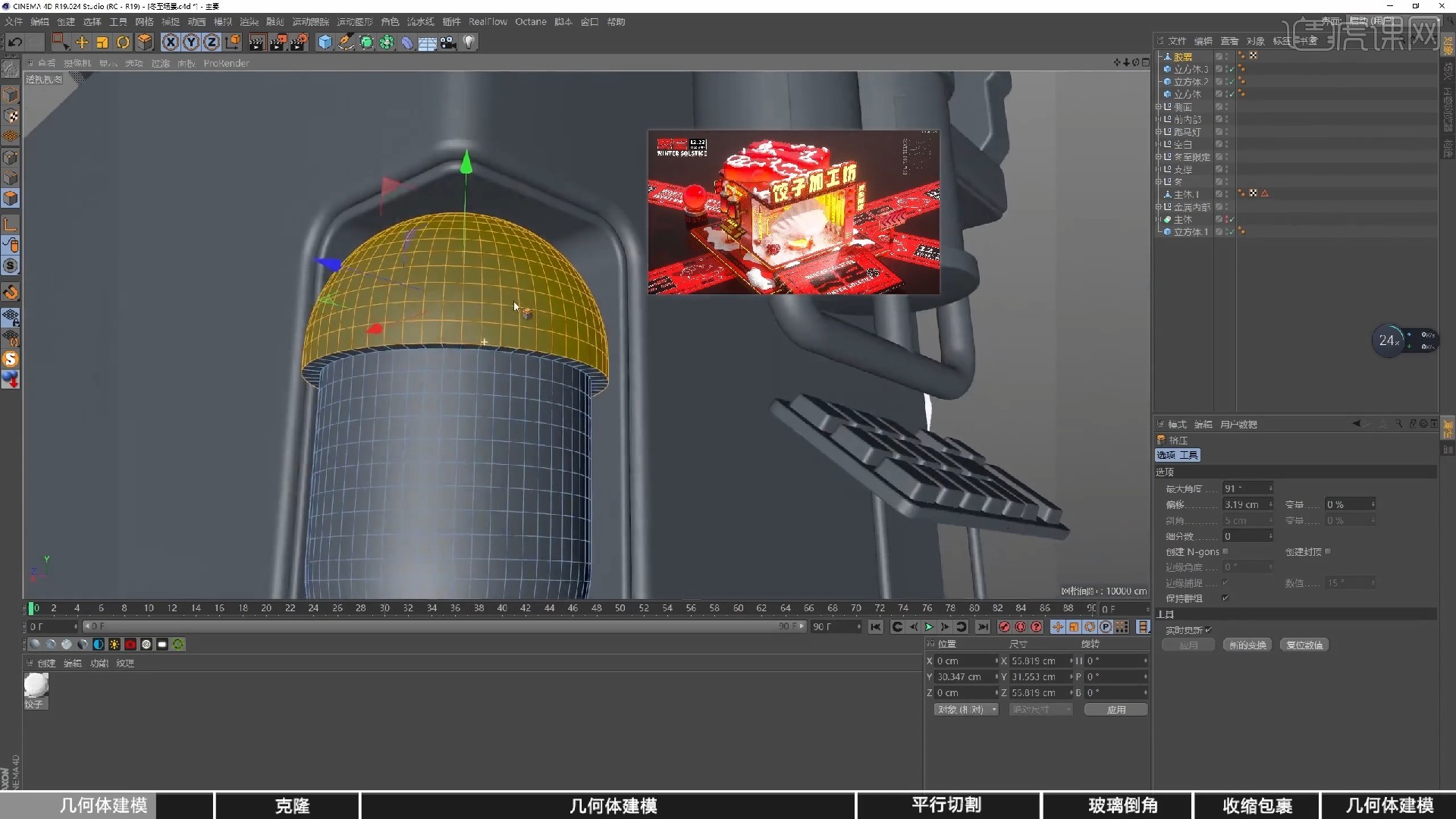Toggle the green enable checkmark of 立方体.2

coord(1231,82)
